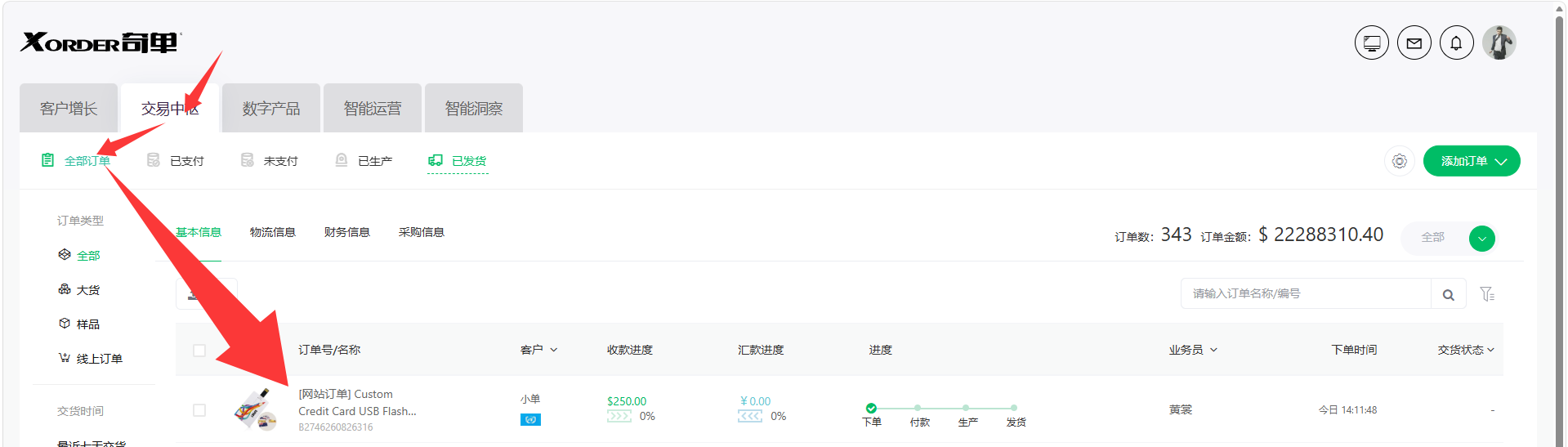Image resolution: width=1568 pixels, height=447 pixels.
Task: Click the XORDER logo
Action: (x=101, y=42)
